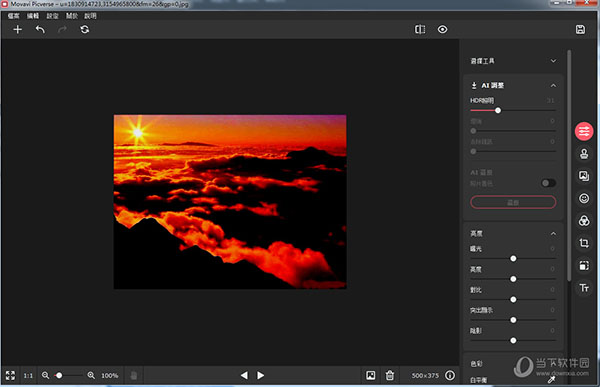Click the 白平衡 label
The width and height of the screenshot is (600, 387).
479,380
